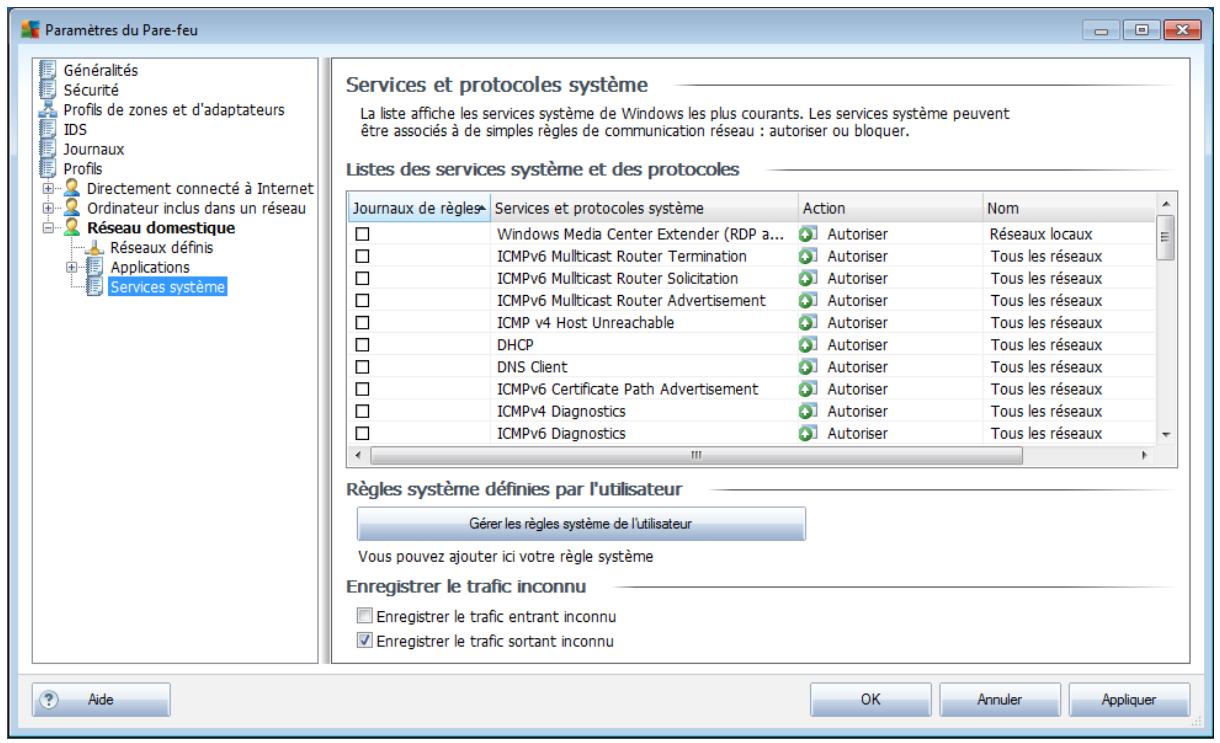Image resolution: width=1220 pixels, height=743 pixels.
Task: Click the scroll-down arrow of services list
Action: (1164, 436)
